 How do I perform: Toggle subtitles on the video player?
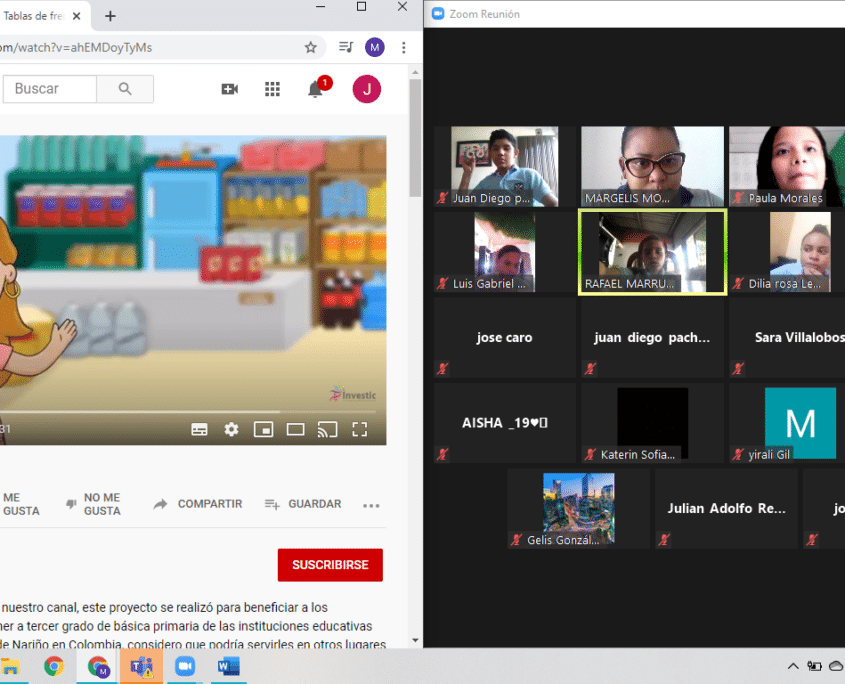coord(199,430)
